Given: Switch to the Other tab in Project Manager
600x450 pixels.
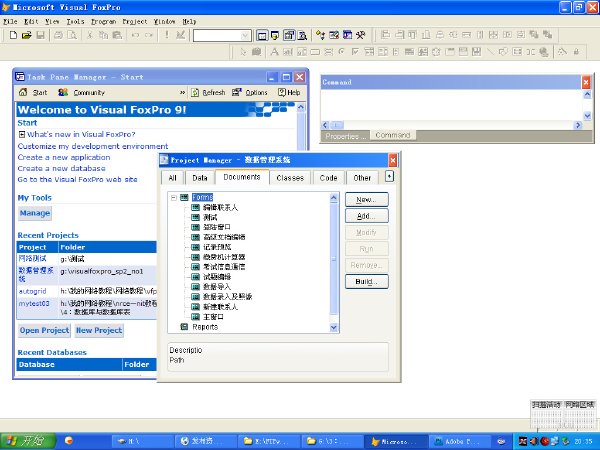Looking at the screenshot, I should (362, 178).
